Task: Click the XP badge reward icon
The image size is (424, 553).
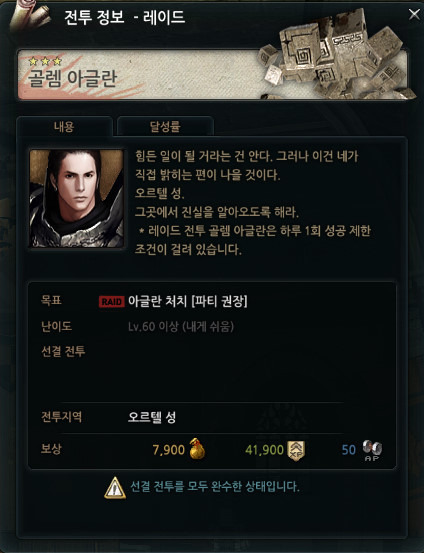Action: [x=296, y=450]
